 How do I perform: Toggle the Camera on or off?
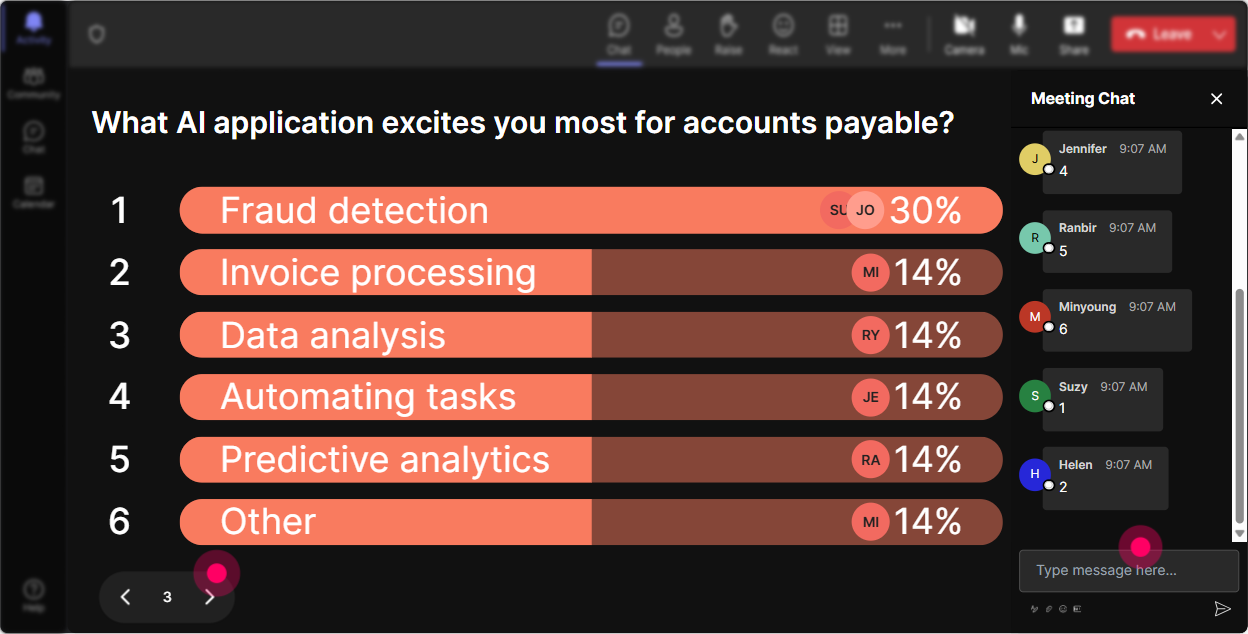pos(964,34)
